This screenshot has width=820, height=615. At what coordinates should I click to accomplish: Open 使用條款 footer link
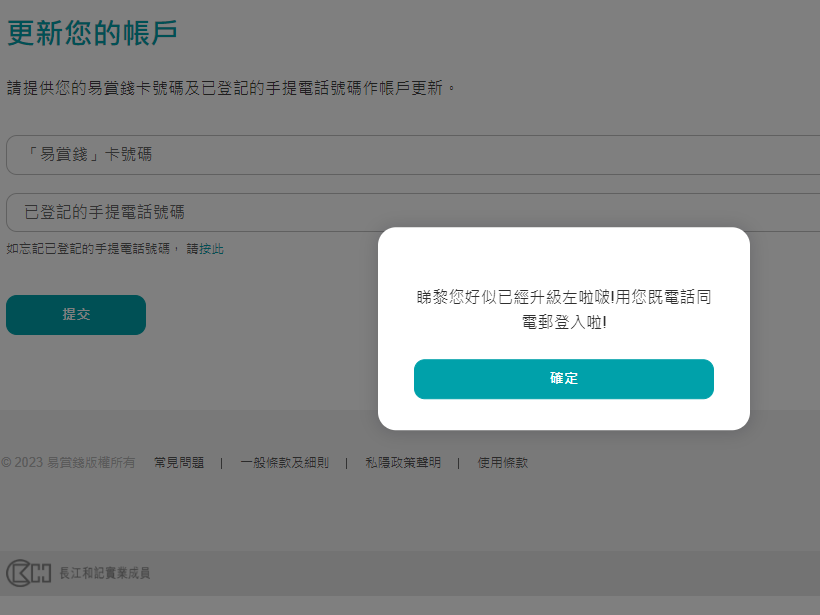503,463
